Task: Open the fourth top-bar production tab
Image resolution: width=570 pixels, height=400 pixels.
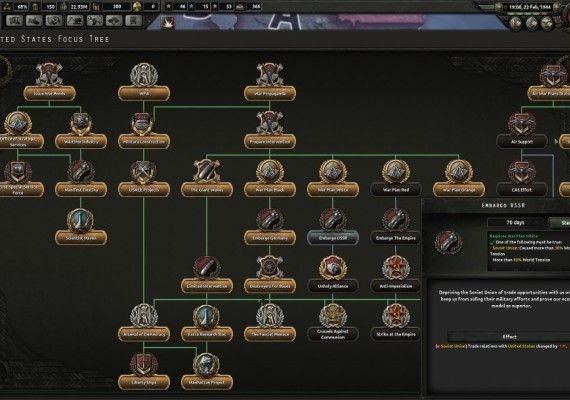Action: click(74, 20)
